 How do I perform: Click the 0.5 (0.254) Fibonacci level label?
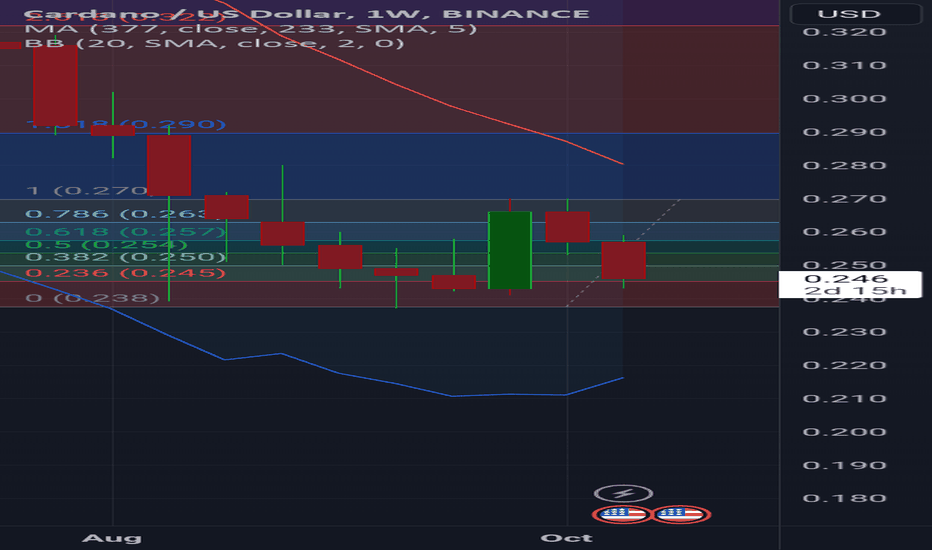click(106, 244)
